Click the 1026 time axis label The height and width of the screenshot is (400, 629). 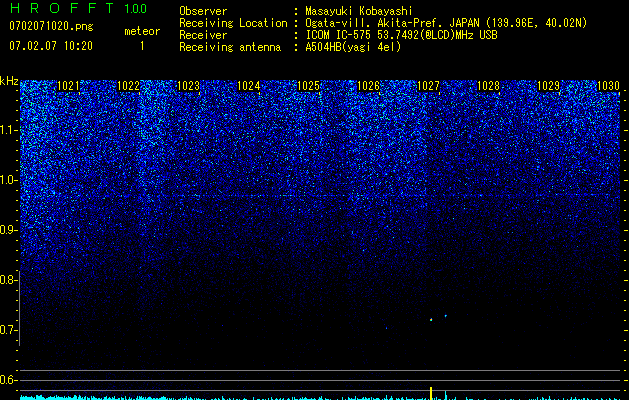(x=368, y=86)
